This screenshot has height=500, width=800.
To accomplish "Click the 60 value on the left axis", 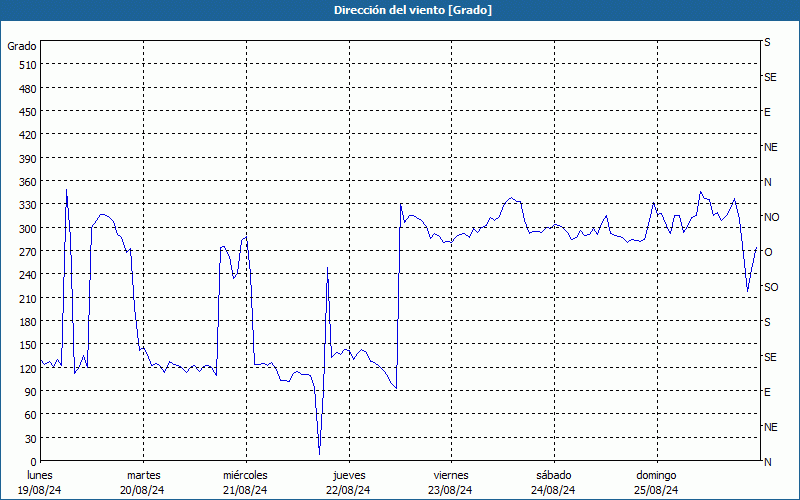I will 31,415.
